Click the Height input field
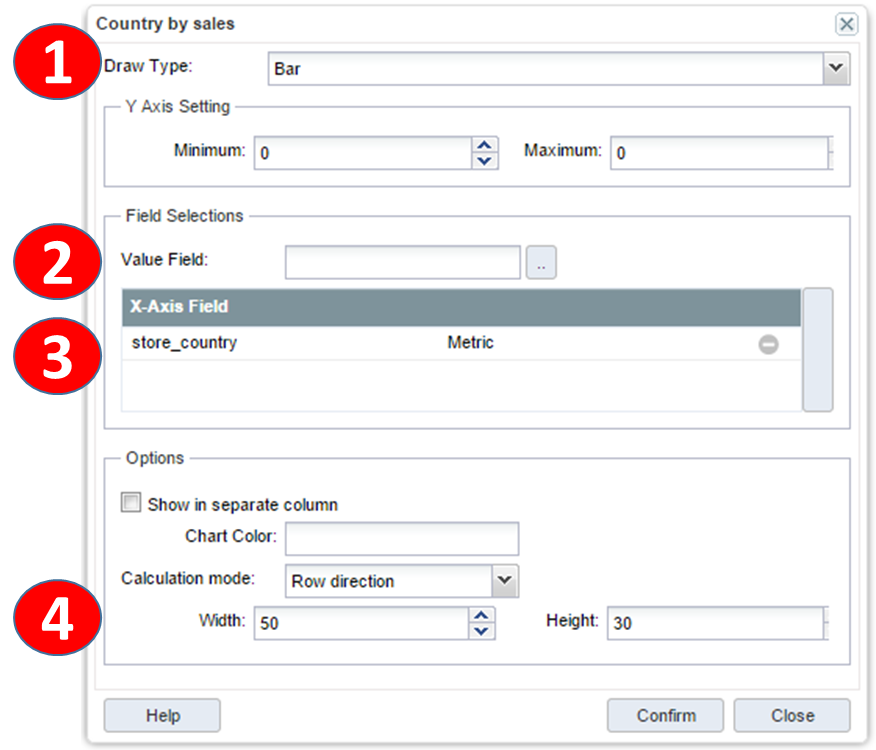The image size is (876, 750). point(715,623)
